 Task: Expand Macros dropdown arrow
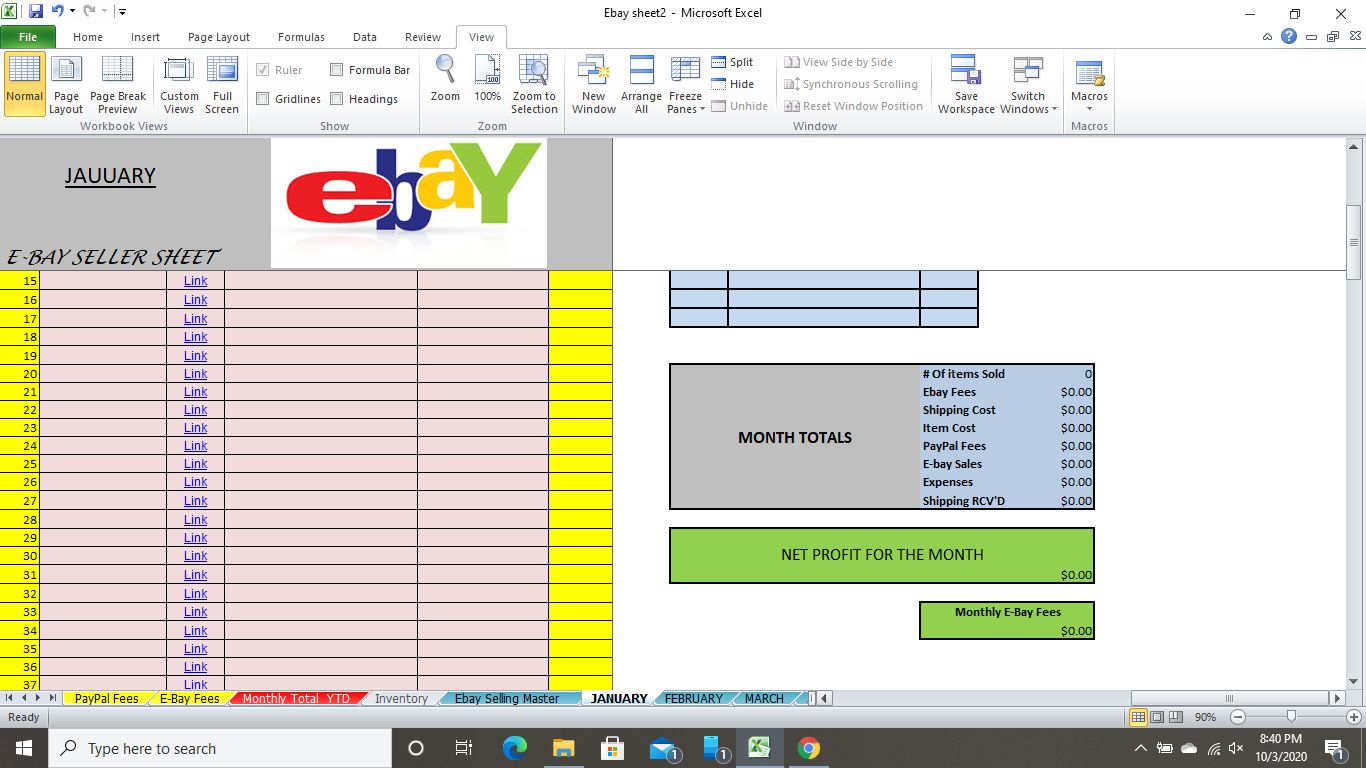pyautogui.click(x=1089, y=108)
